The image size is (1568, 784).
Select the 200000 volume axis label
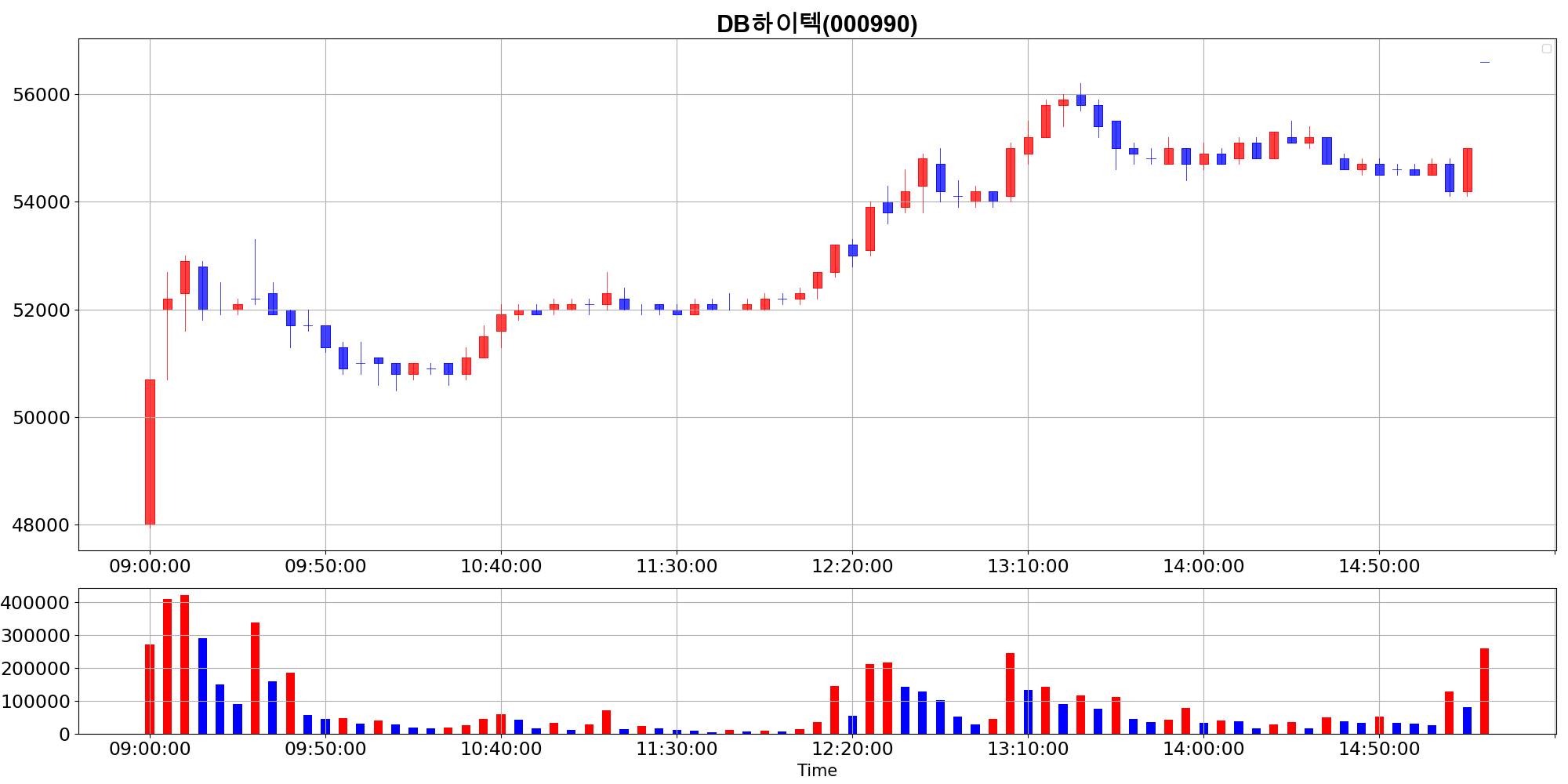(35, 669)
